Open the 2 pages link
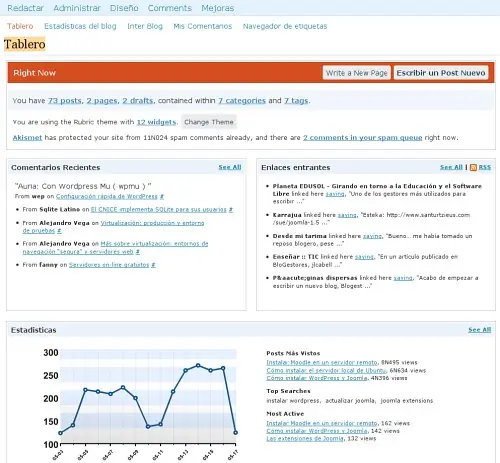 point(102,101)
